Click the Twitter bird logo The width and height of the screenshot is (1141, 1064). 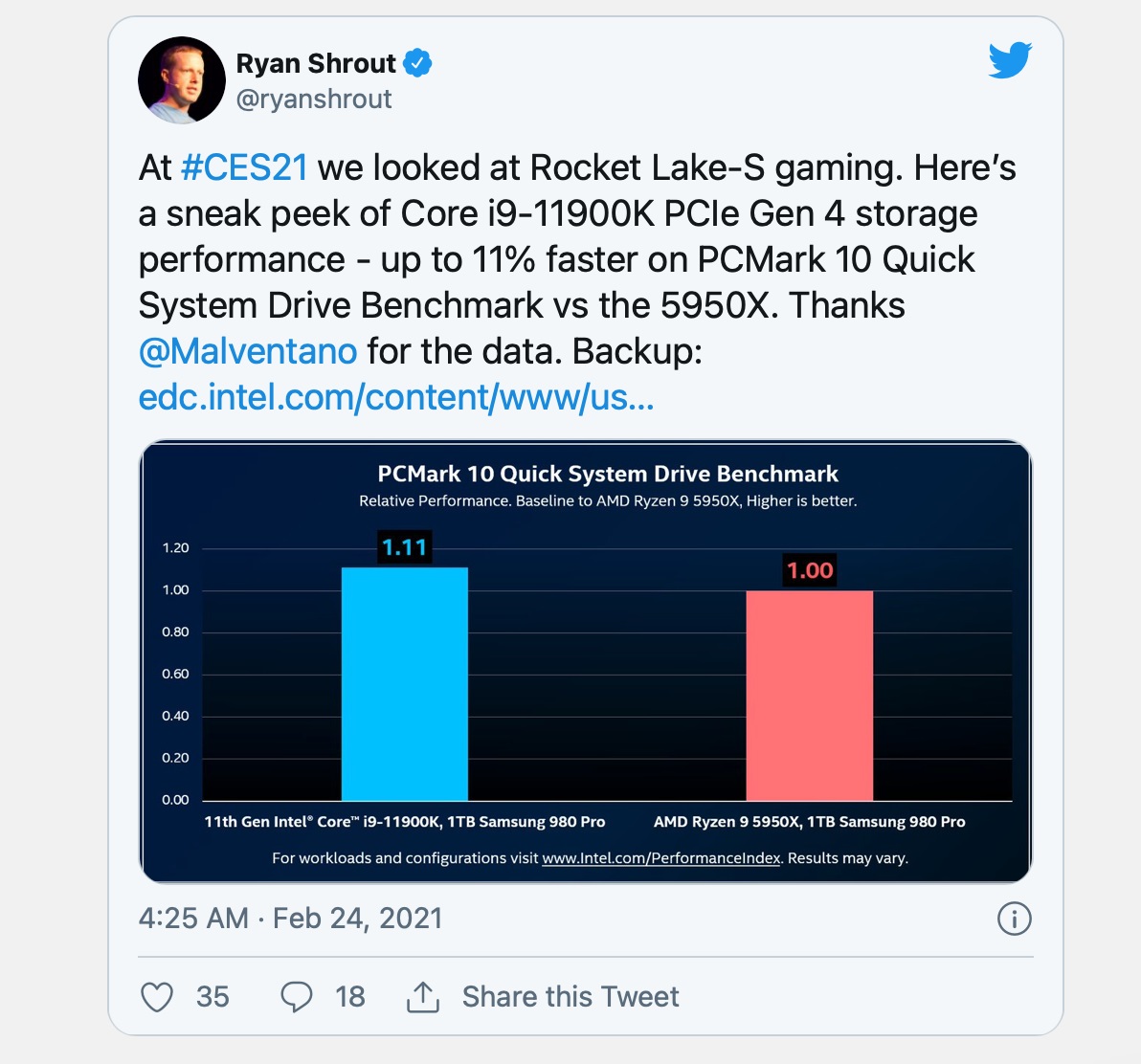(1010, 59)
